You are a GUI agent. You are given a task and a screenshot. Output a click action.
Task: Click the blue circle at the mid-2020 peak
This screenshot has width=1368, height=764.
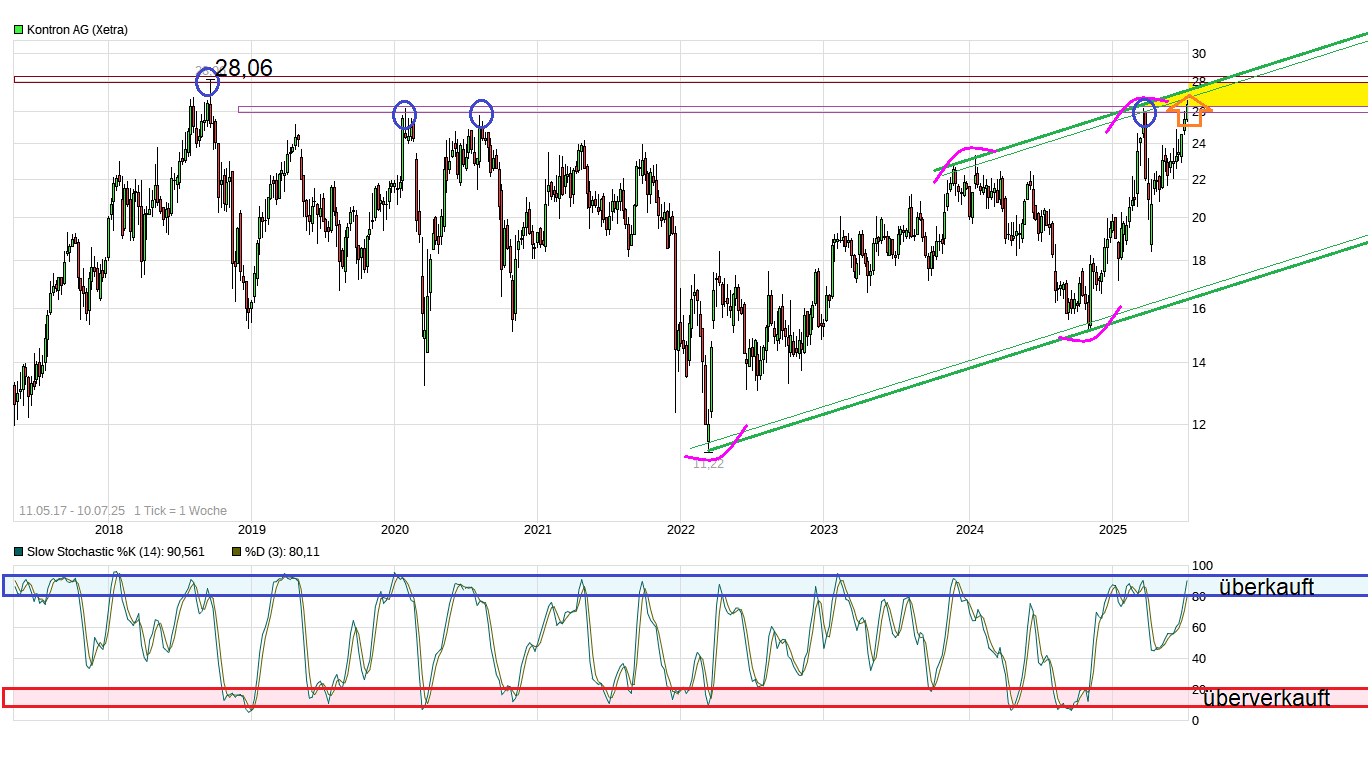pos(481,114)
